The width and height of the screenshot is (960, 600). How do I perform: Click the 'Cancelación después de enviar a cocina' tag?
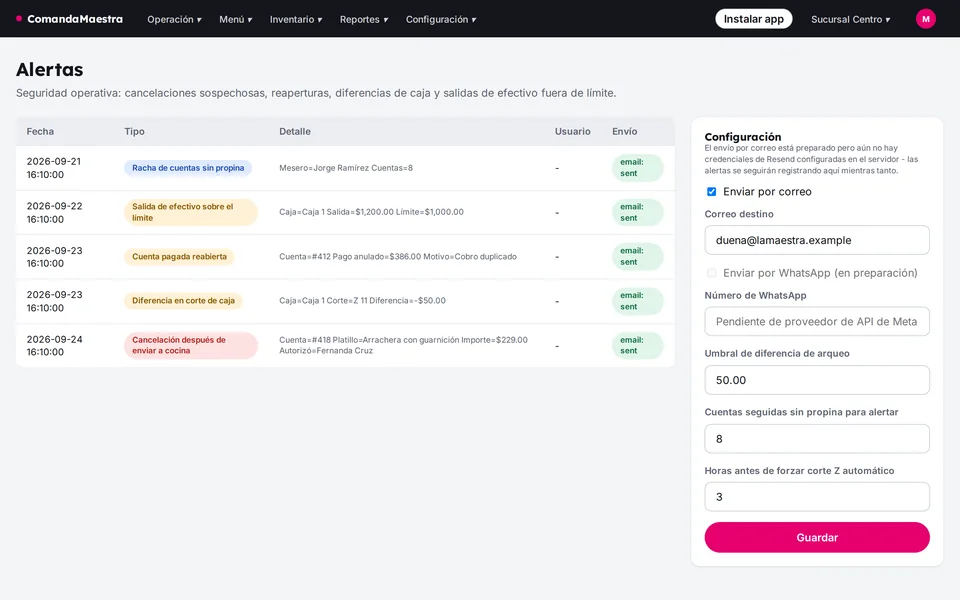click(190, 345)
